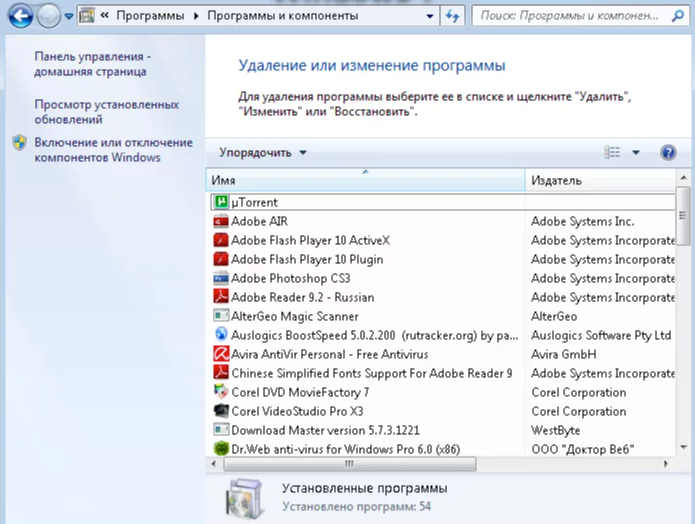Click publisher Auslogics Software Pty Ltd cell
This screenshot has width=695, height=524.
pos(601,336)
